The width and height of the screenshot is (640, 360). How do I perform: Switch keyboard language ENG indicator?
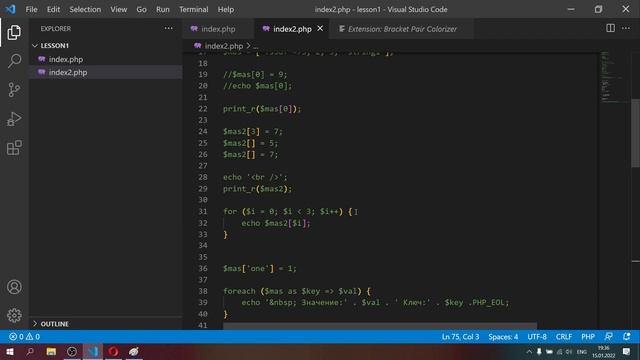[x=582, y=351]
